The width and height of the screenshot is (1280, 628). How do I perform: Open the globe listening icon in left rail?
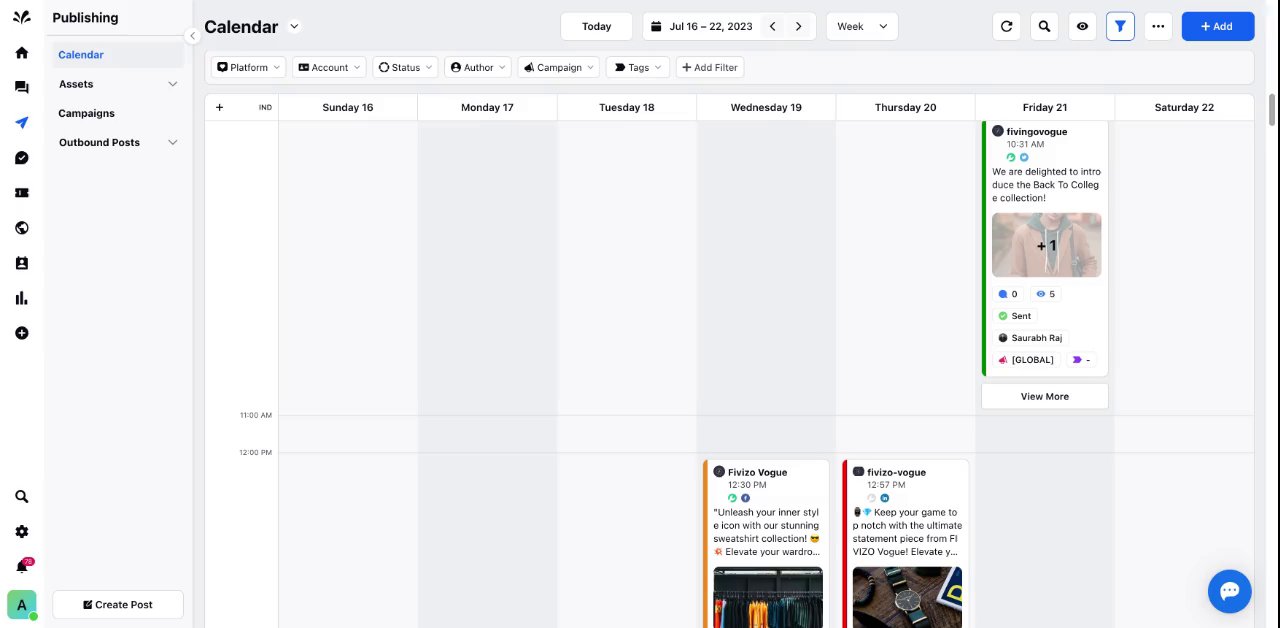(x=22, y=228)
